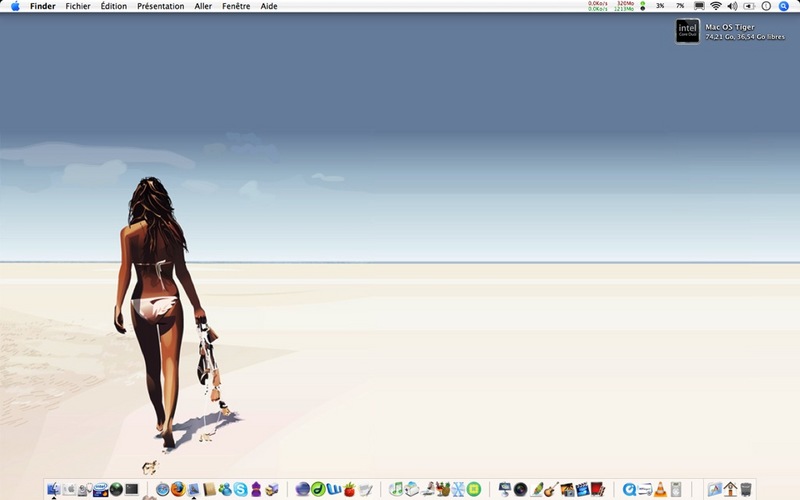
Task: Launch Safari from the dock
Action: click(x=162, y=489)
